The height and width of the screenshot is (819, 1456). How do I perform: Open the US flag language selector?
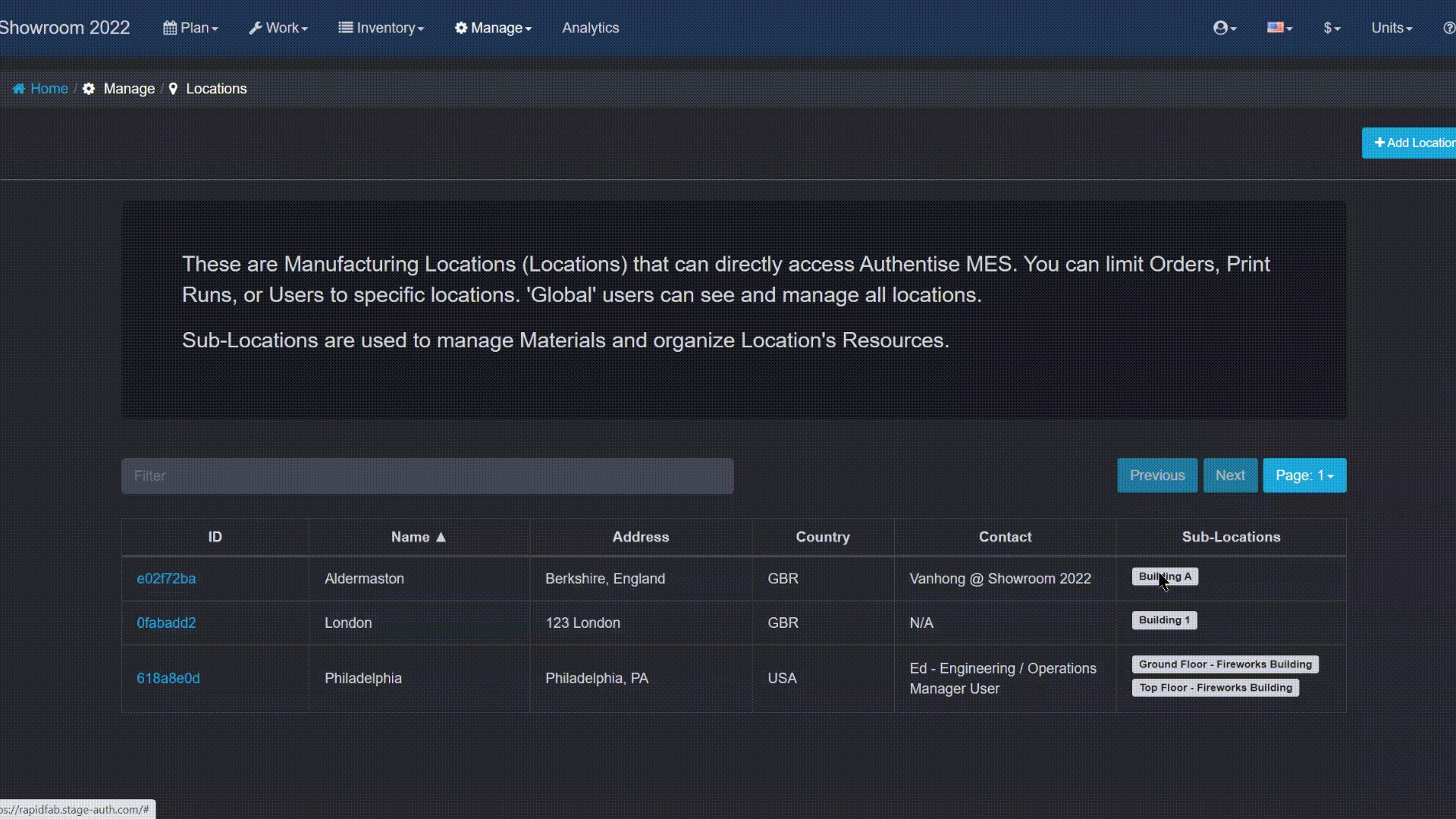[x=1279, y=28]
